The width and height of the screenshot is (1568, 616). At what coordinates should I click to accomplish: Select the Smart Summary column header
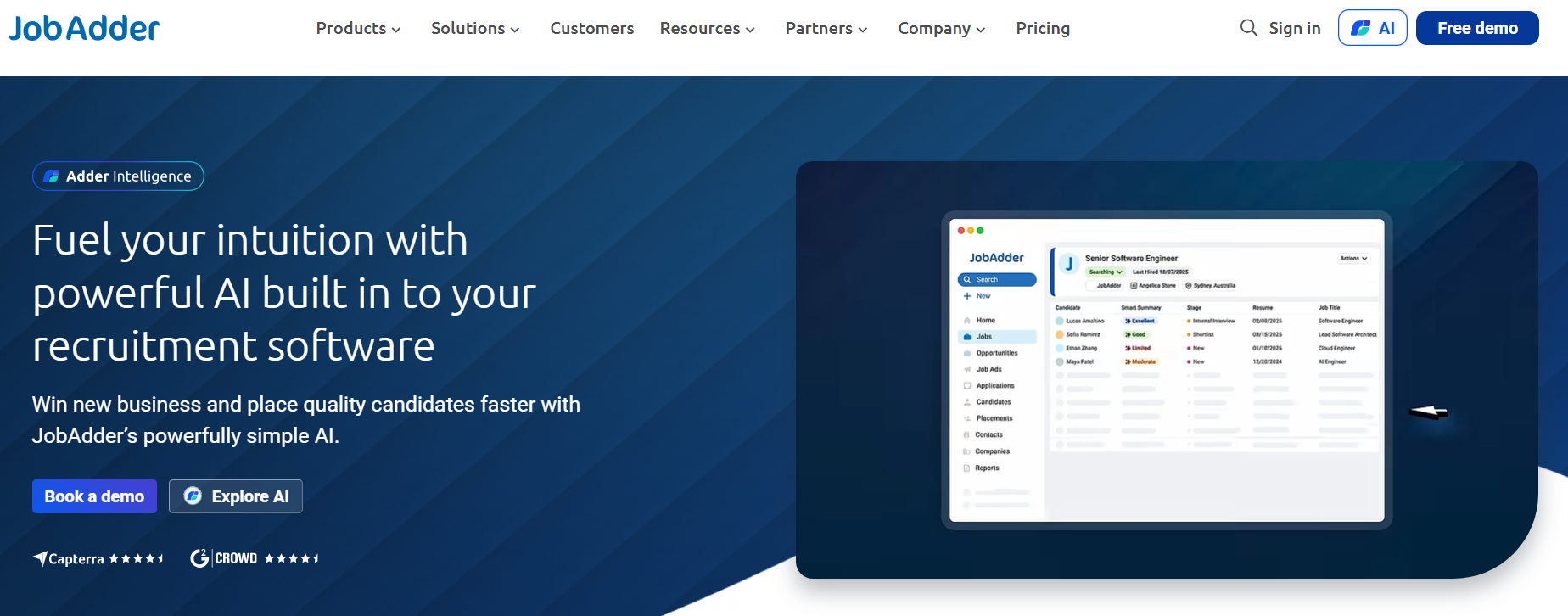click(1140, 308)
